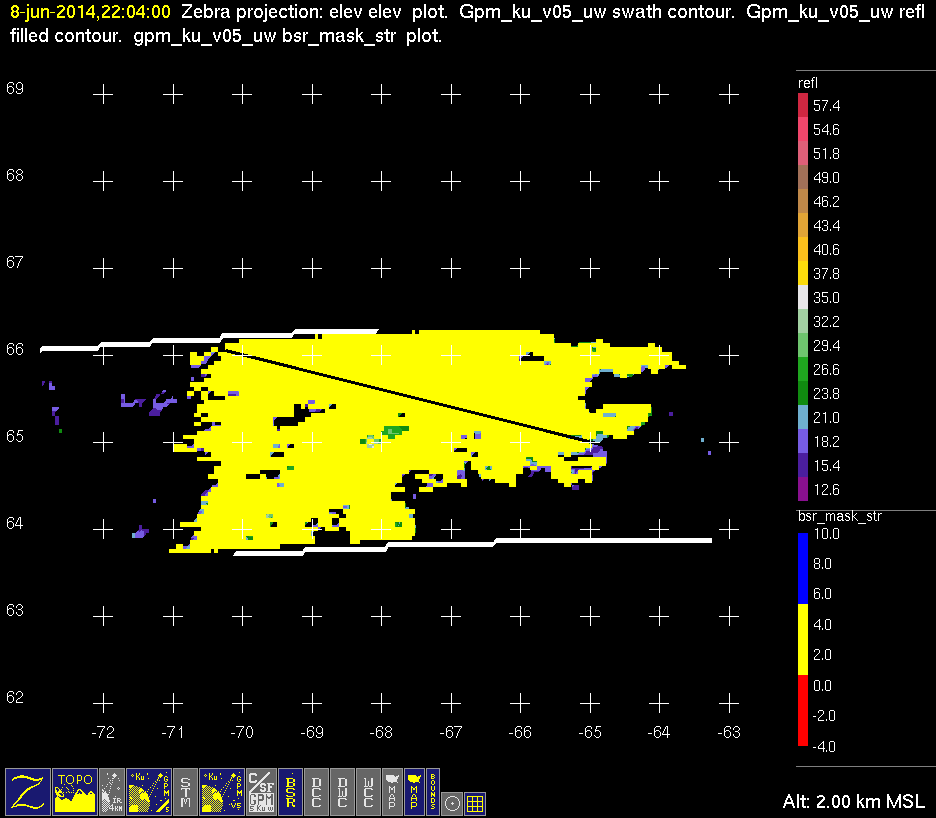Enable the WCC overlay button
Screen dimensions: 936x818
click(368, 791)
